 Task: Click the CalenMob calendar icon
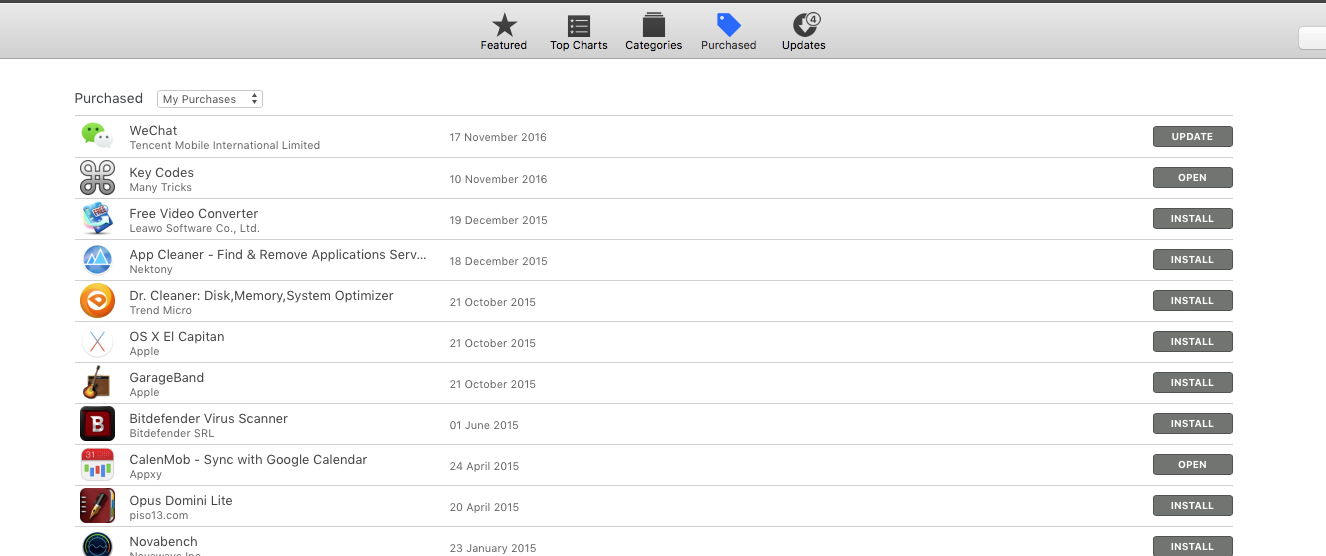97,465
